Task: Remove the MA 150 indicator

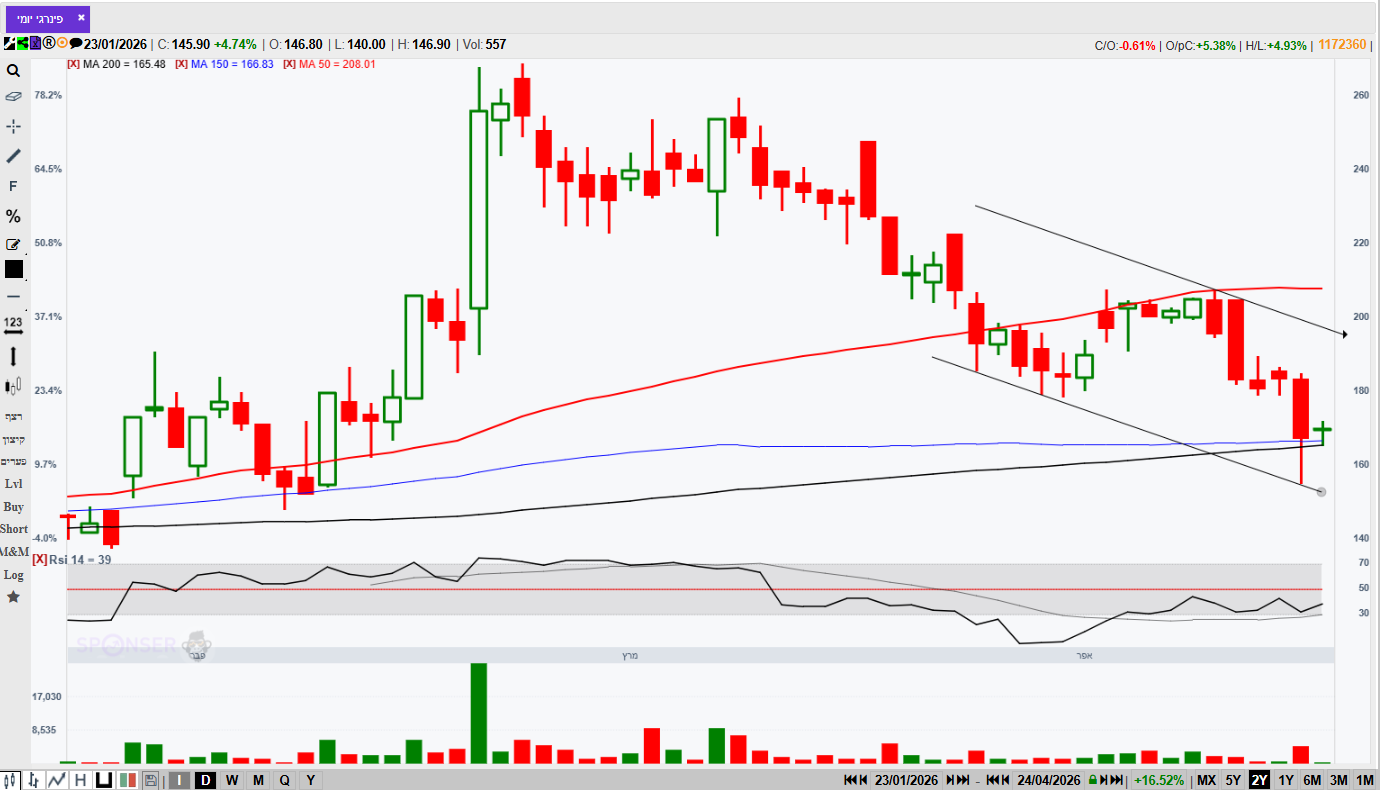Action: 181,64
